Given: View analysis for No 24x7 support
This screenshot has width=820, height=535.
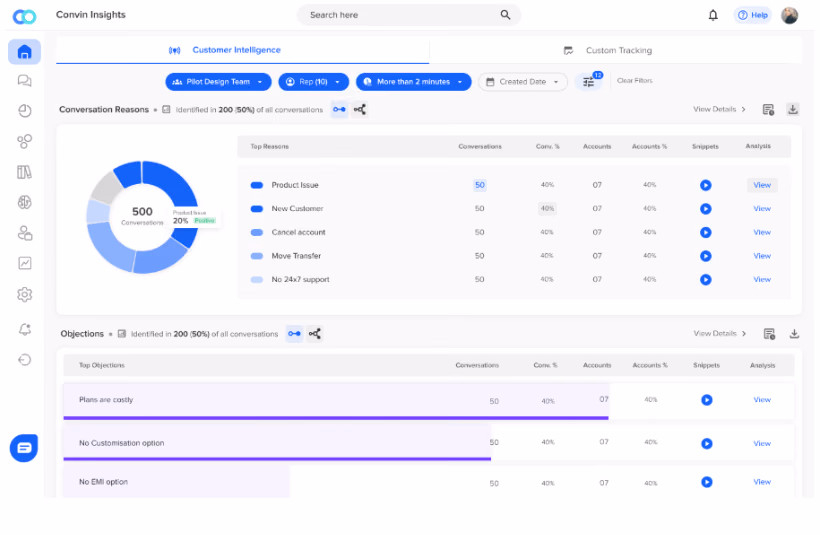Looking at the screenshot, I should tap(762, 279).
